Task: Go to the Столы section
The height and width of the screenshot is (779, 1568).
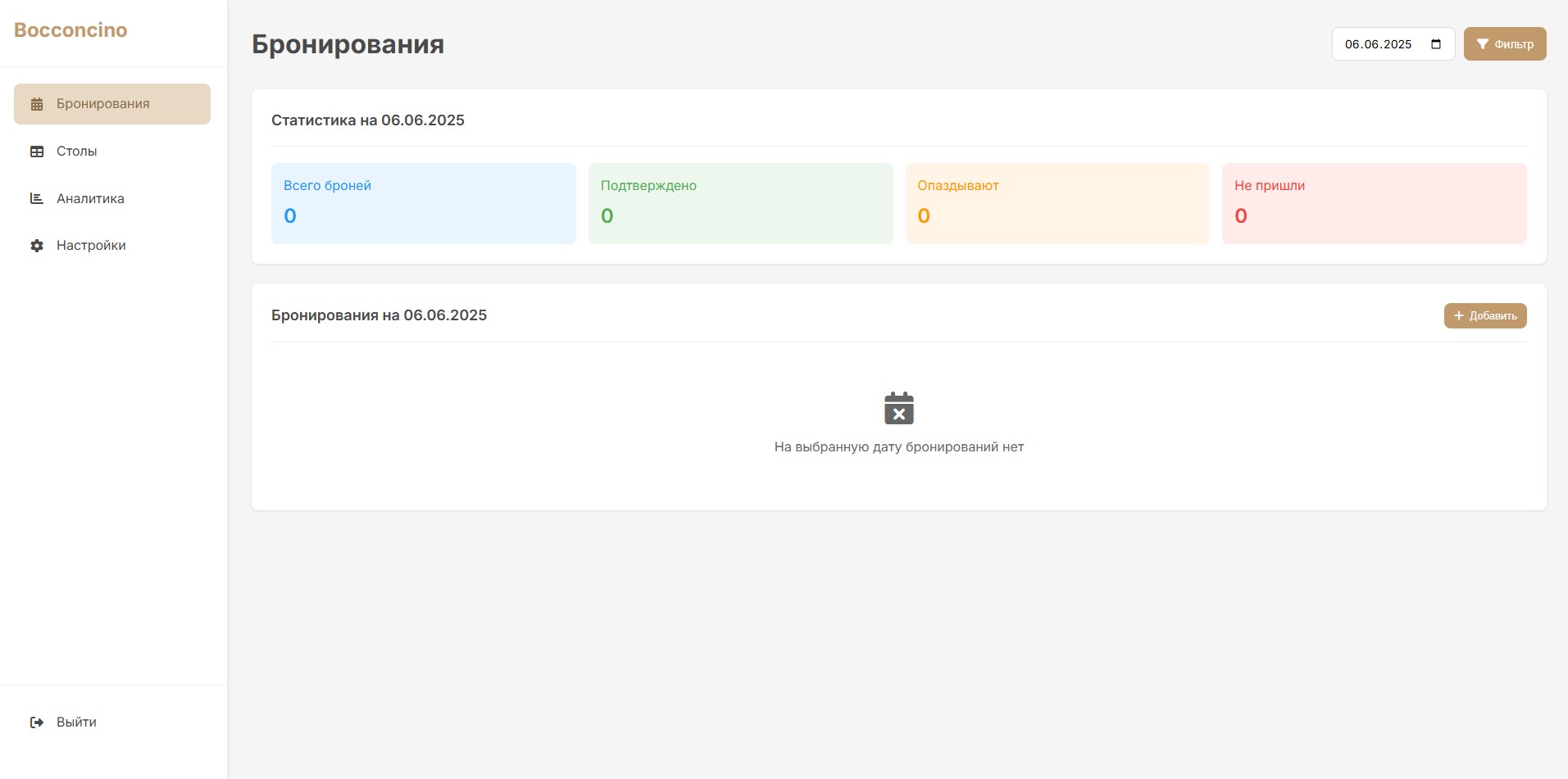Action: coord(112,152)
